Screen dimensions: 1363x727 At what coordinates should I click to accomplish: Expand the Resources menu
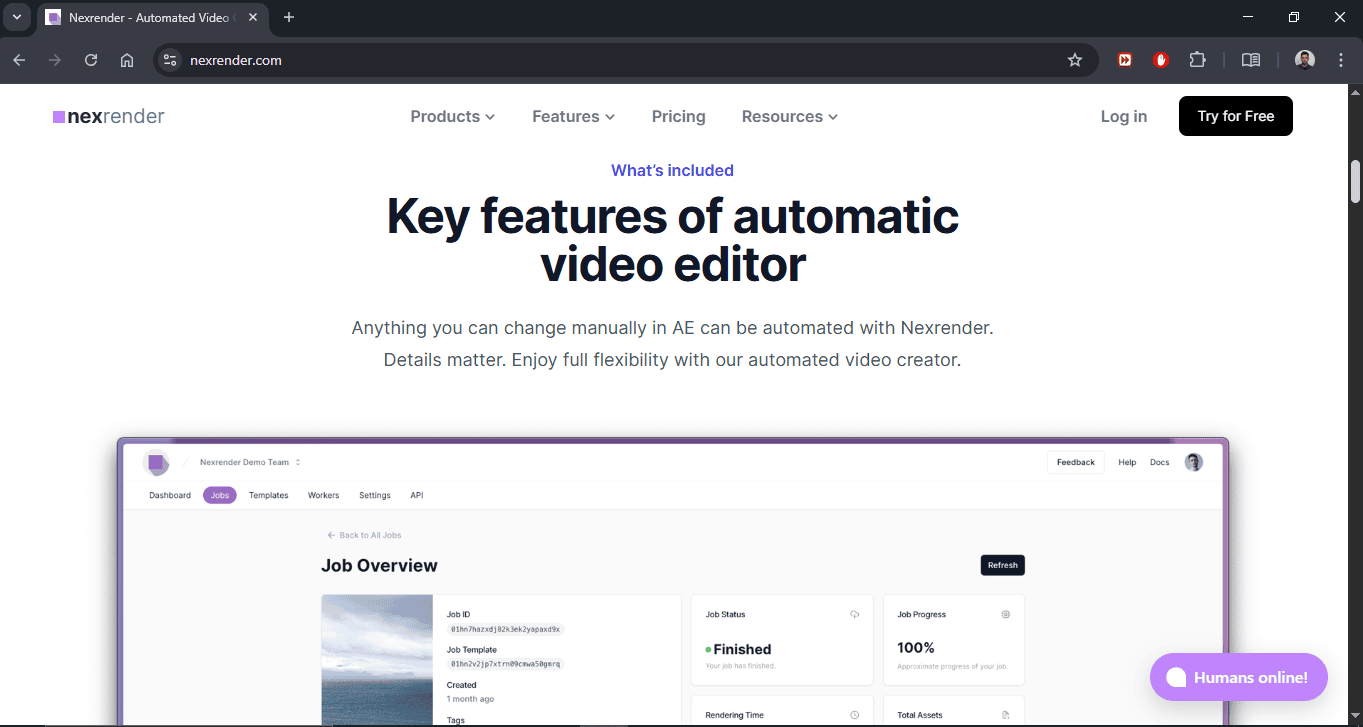(790, 116)
